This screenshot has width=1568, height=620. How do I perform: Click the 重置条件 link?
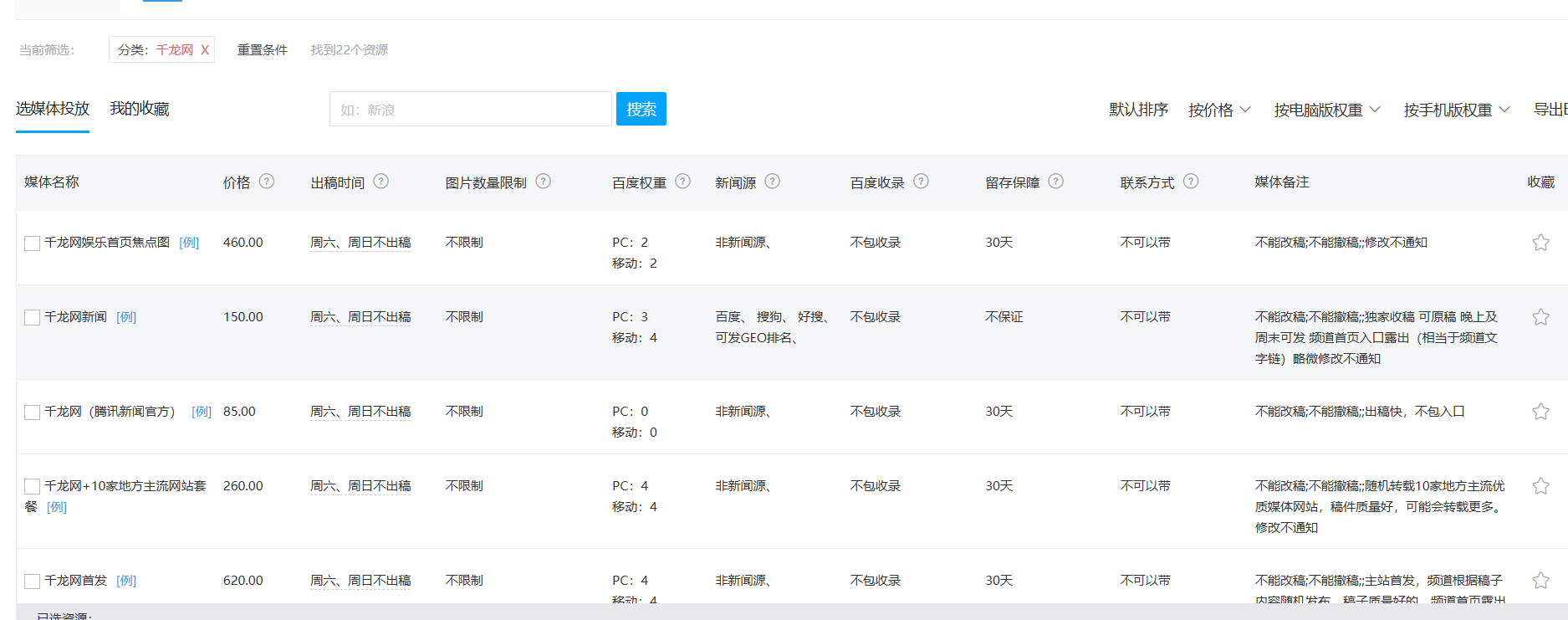click(263, 50)
